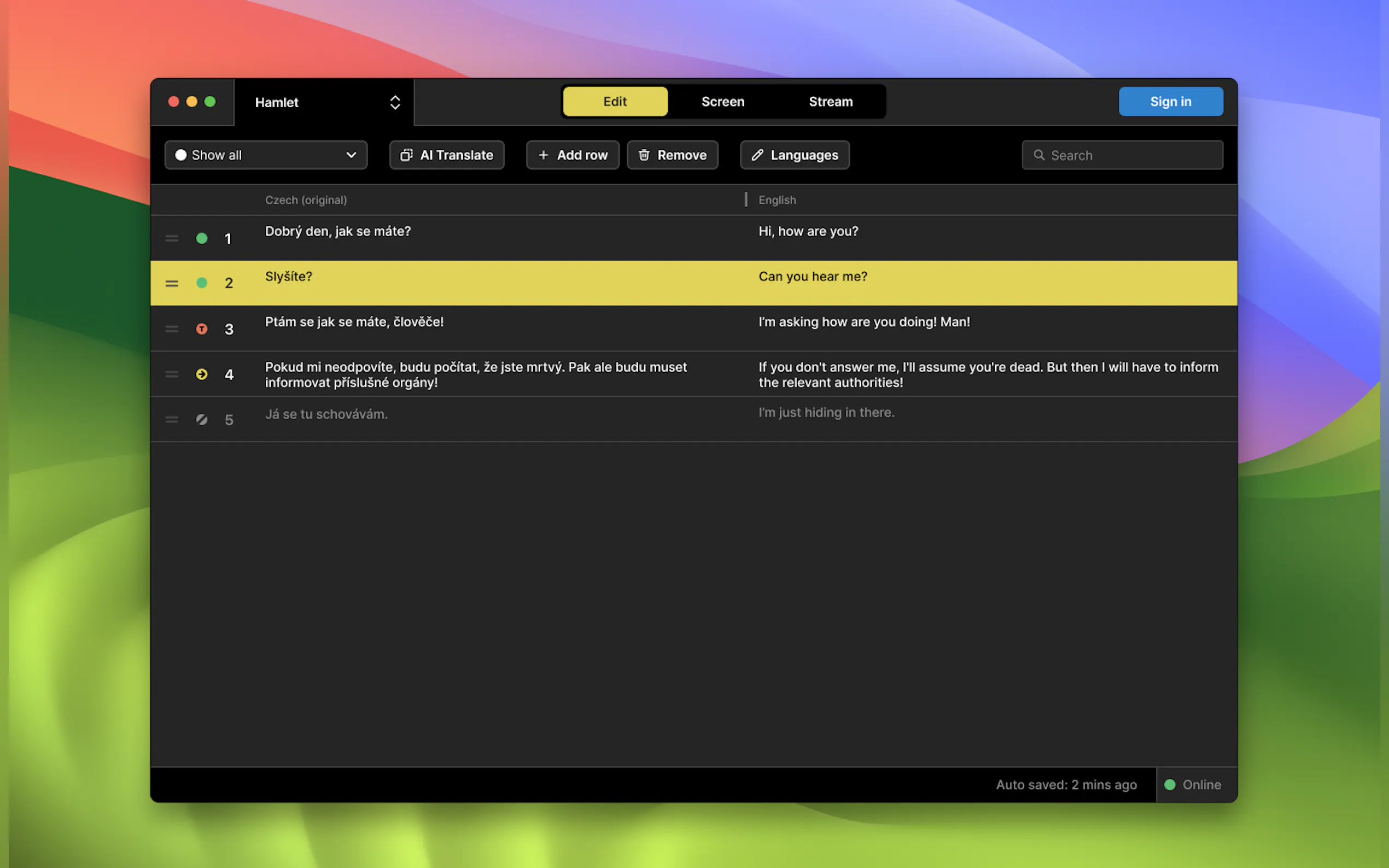The image size is (1389, 868).
Task: Click the drag handle icon of row 1
Action: pyautogui.click(x=172, y=238)
